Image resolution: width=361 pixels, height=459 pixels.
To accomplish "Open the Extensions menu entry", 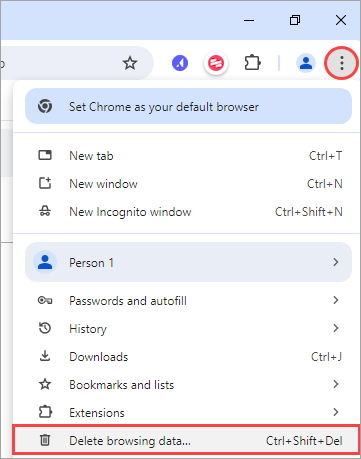I will click(188, 413).
